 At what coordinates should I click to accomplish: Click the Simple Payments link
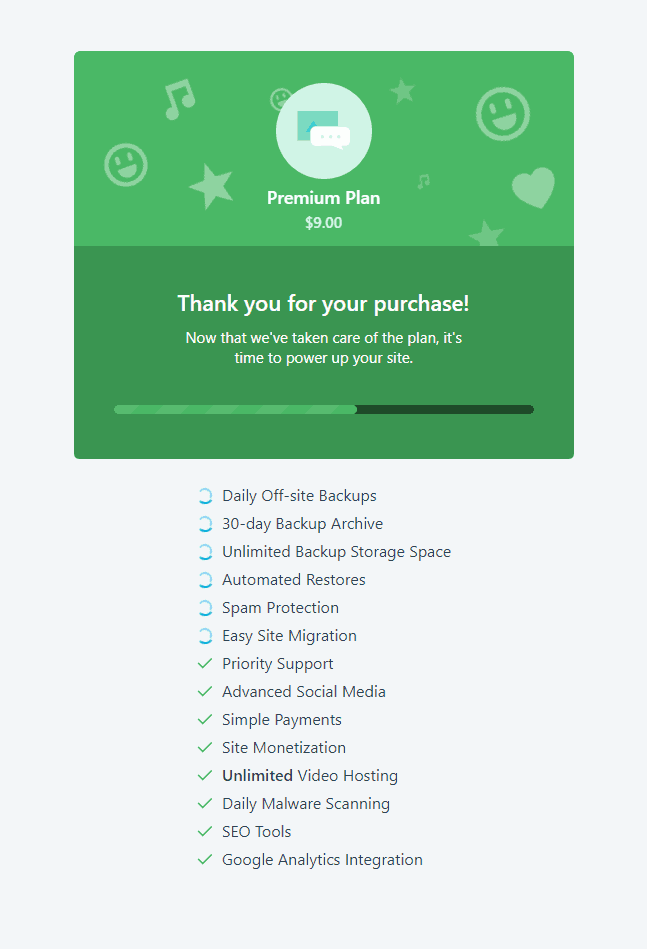[281, 719]
